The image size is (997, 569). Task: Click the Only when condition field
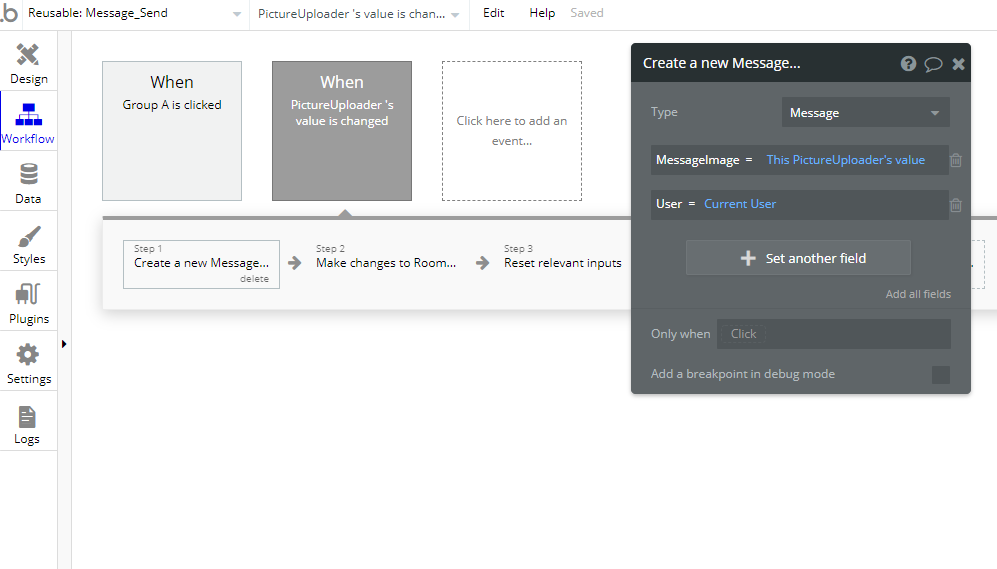pyautogui.click(x=834, y=334)
